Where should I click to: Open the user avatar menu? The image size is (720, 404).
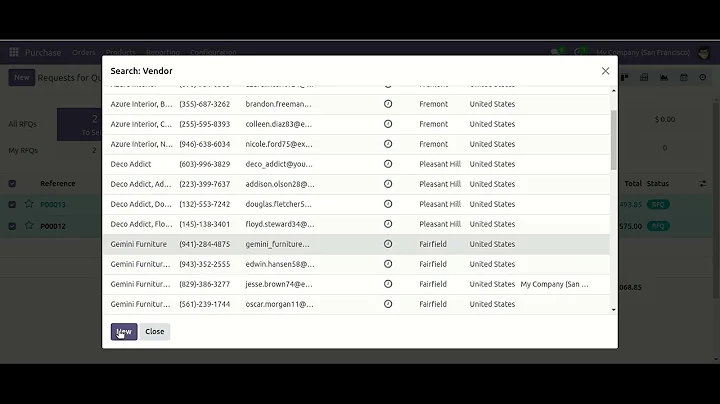pos(703,52)
